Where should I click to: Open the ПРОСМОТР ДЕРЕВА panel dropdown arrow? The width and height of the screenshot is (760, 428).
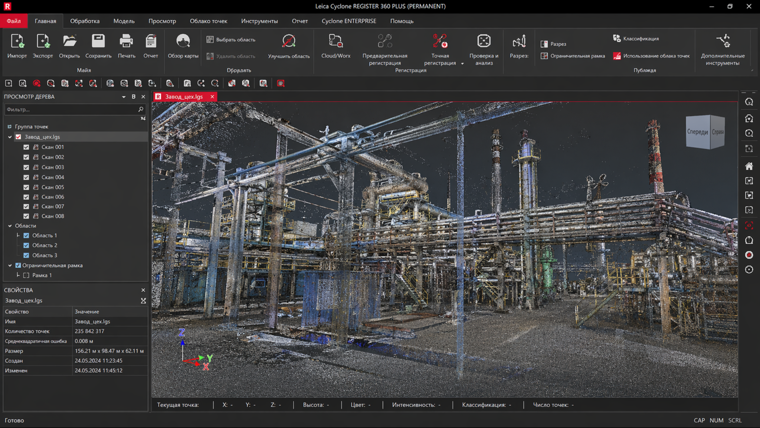click(124, 97)
